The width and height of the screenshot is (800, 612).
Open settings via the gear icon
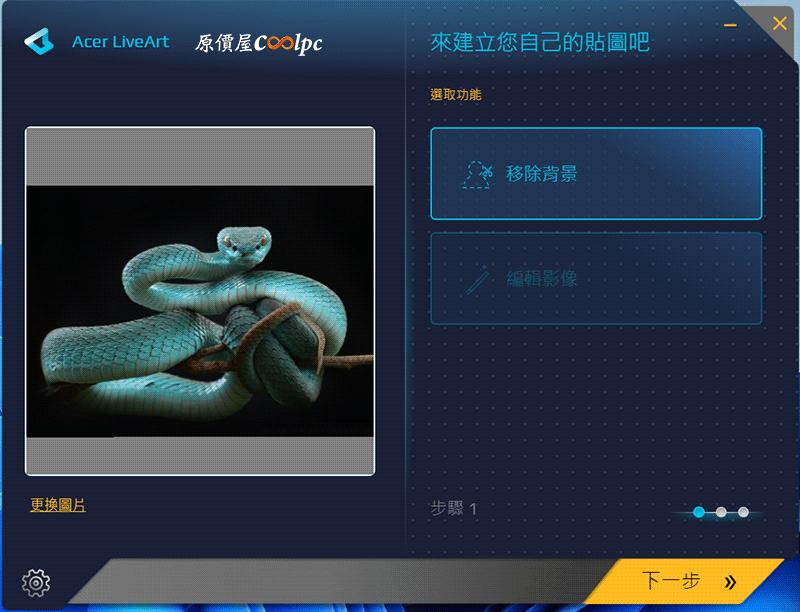click(36, 582)
